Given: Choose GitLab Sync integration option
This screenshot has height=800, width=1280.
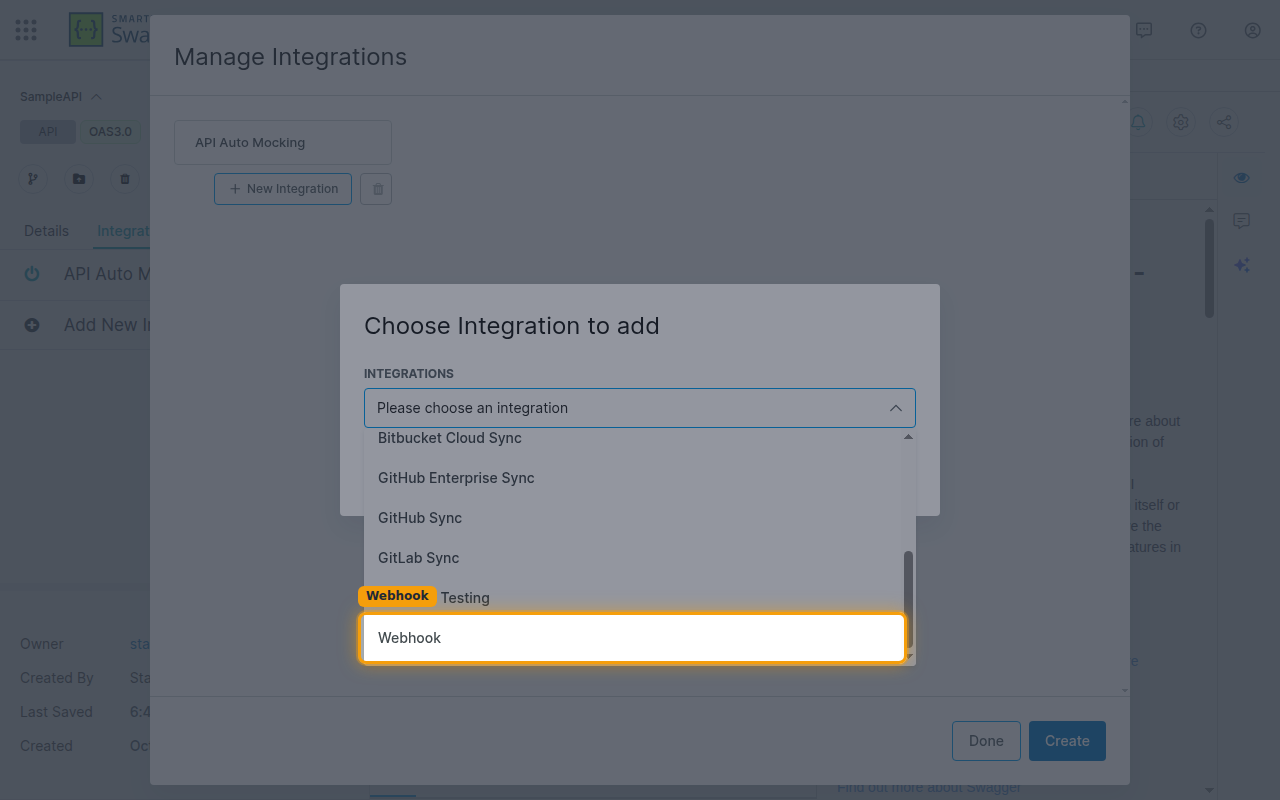Looking at the screenshot, I should tap(633, 558).
